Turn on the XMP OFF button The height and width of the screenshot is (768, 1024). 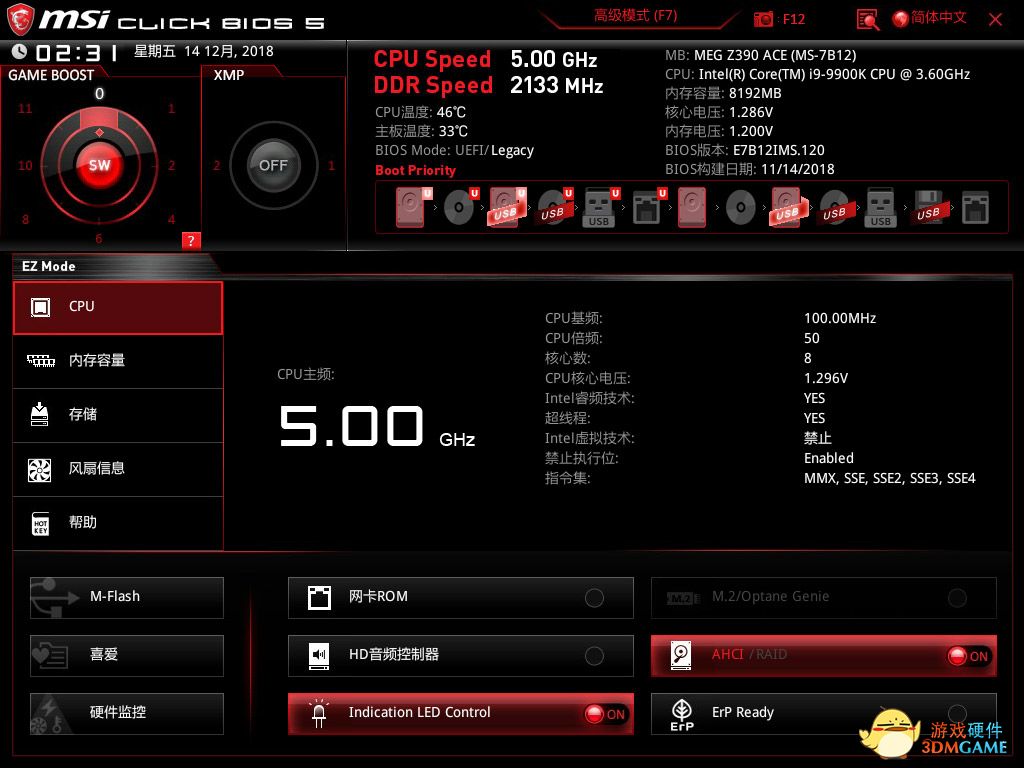click(x=273, y=165)
